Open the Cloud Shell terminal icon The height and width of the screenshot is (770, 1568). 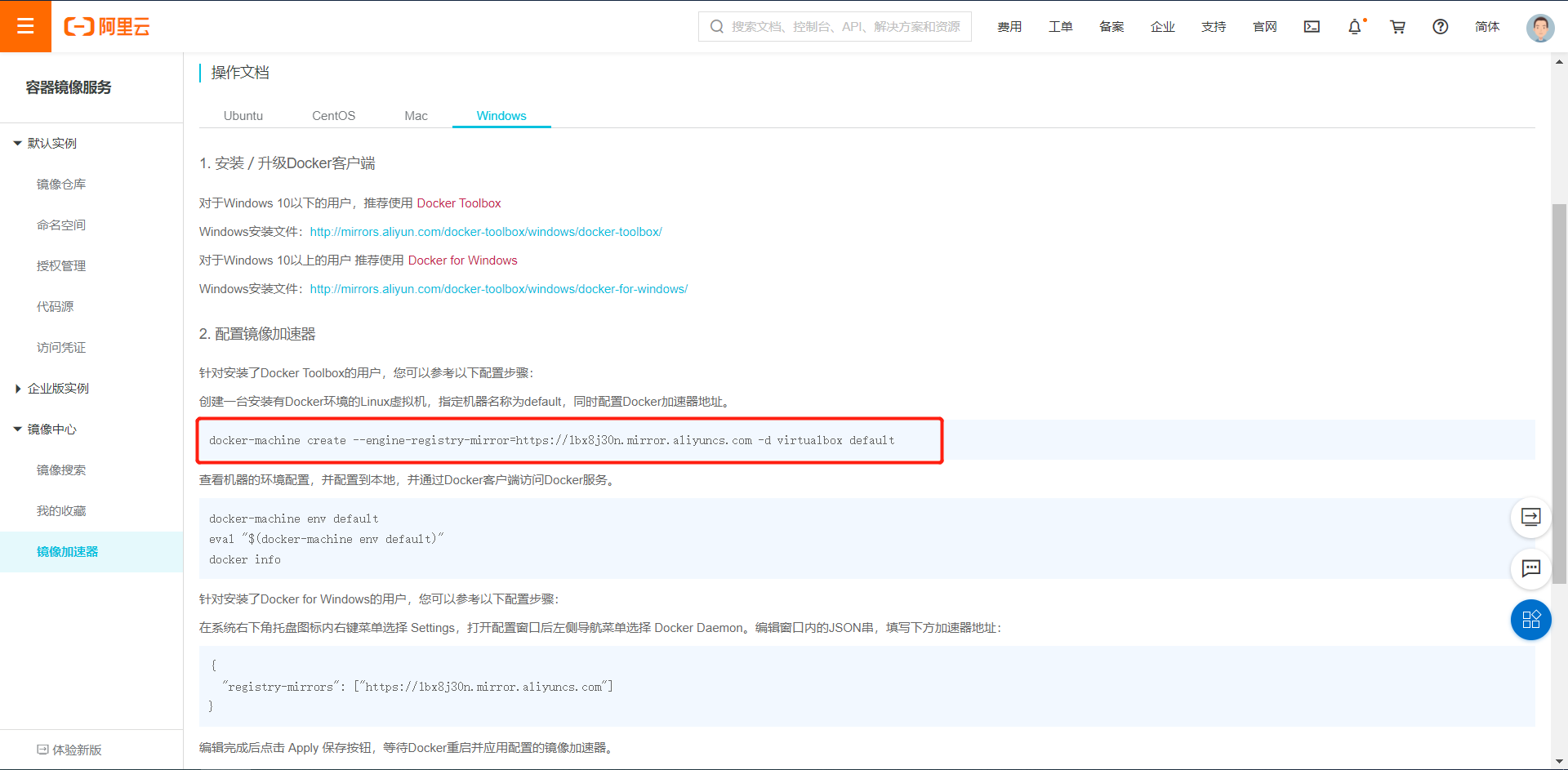[1312, 27]
